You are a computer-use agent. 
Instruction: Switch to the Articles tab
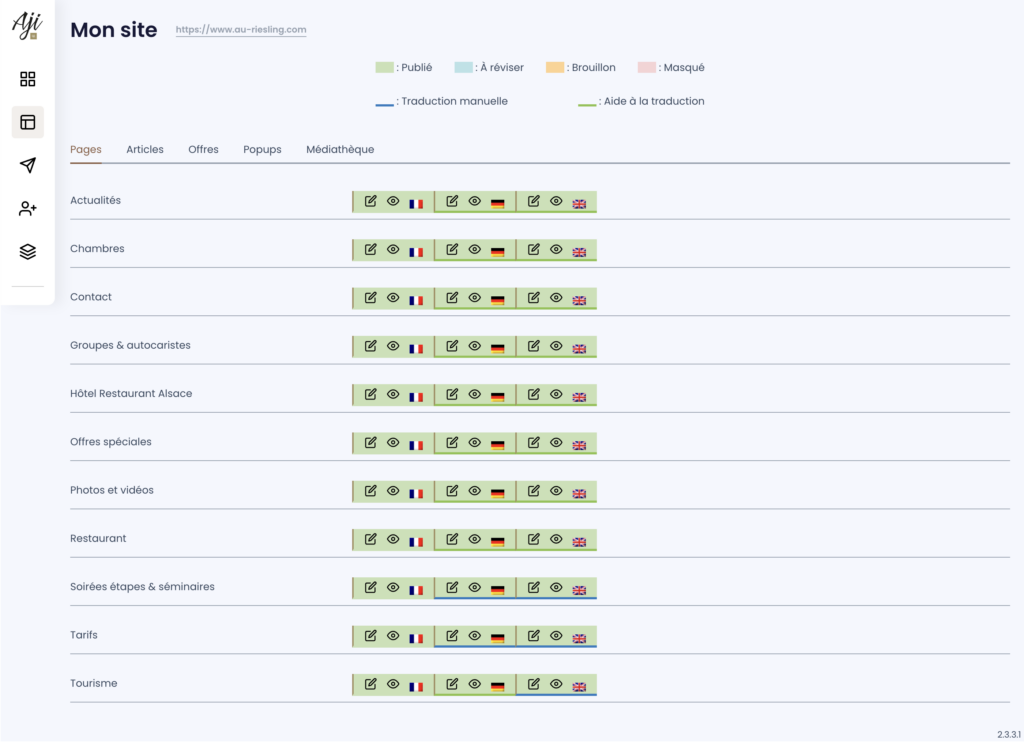click(x=145, y=150)
